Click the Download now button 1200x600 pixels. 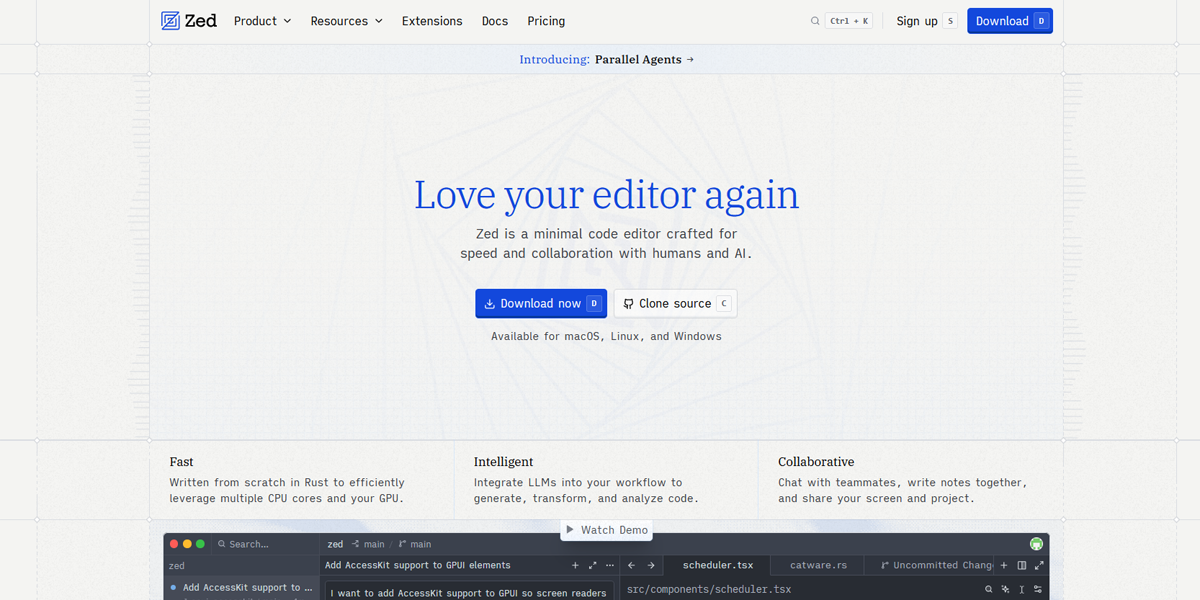coord(541,304)
